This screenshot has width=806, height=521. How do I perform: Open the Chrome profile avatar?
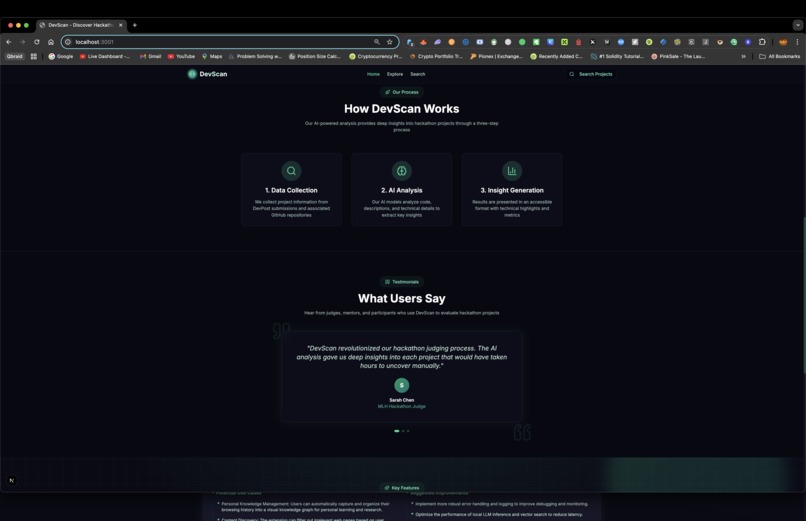[783, 42]
